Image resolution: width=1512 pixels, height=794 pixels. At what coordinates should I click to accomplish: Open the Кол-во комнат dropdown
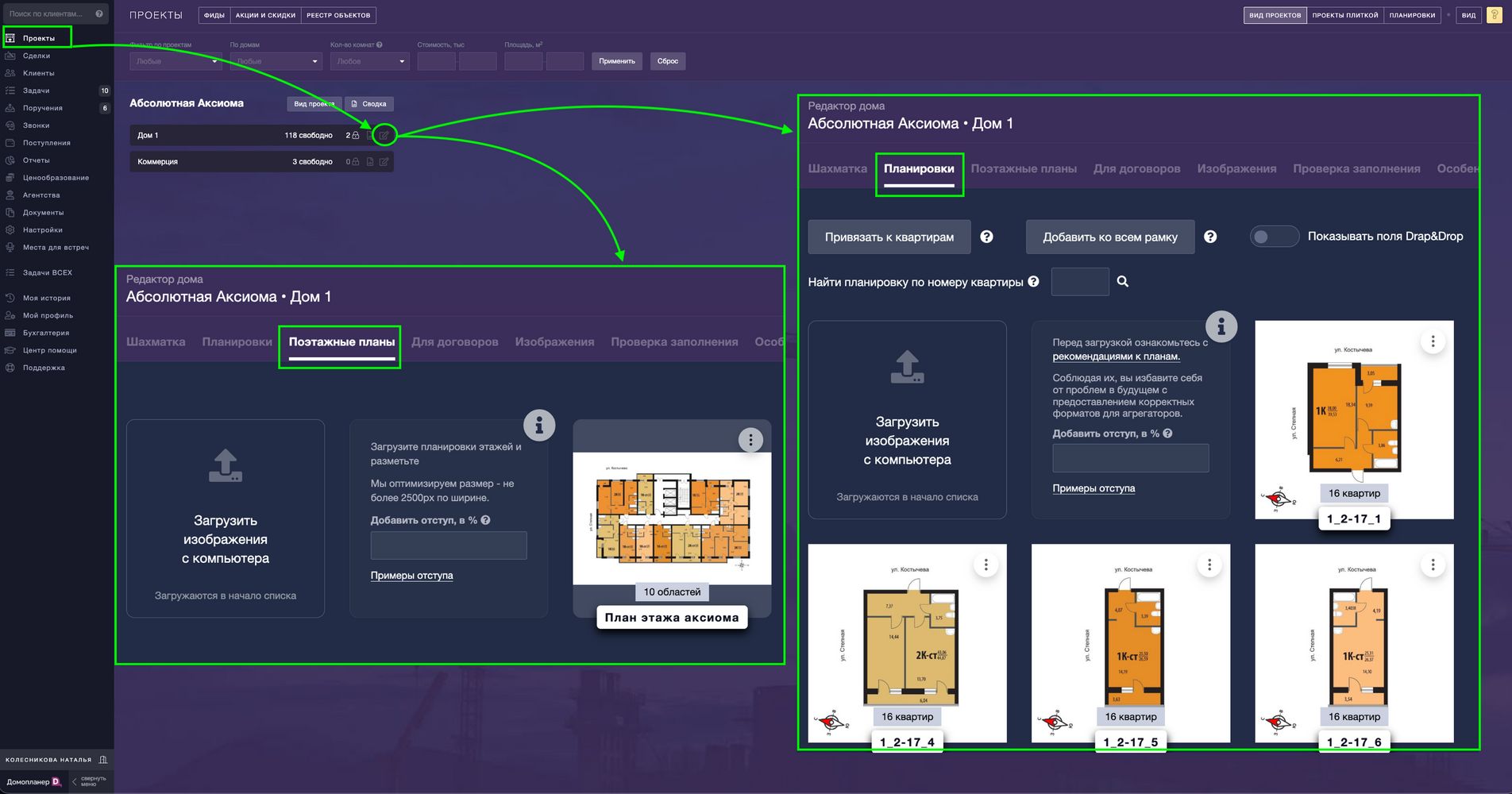(369, 61)
